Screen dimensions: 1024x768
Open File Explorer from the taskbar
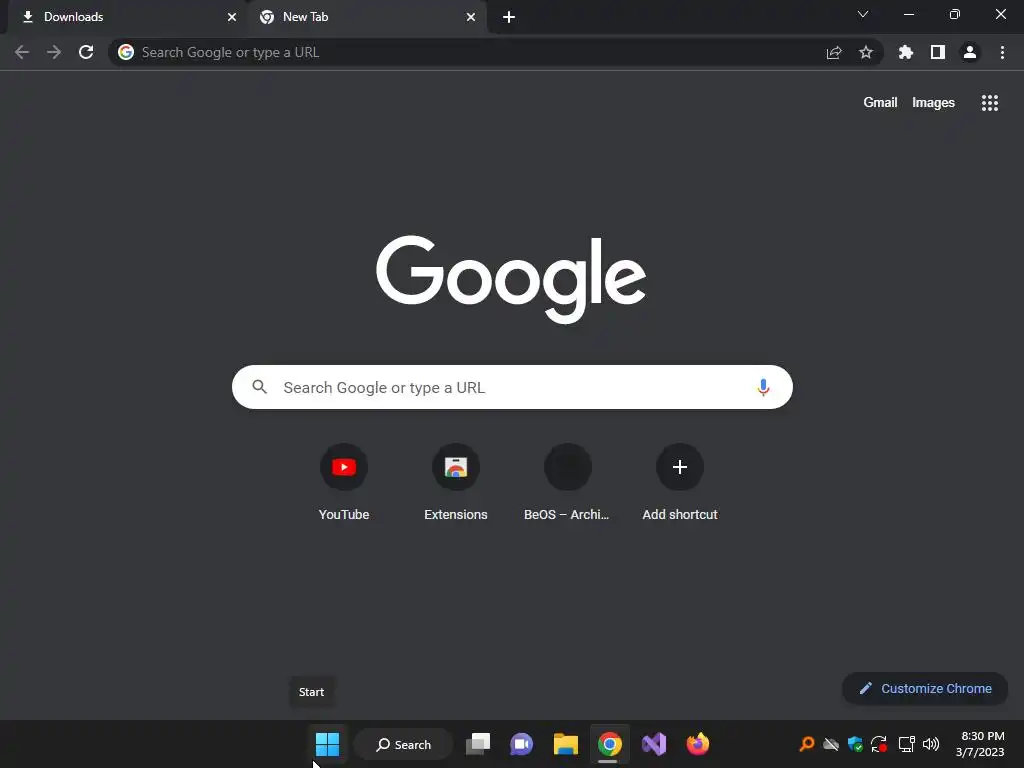pos(566,744)
